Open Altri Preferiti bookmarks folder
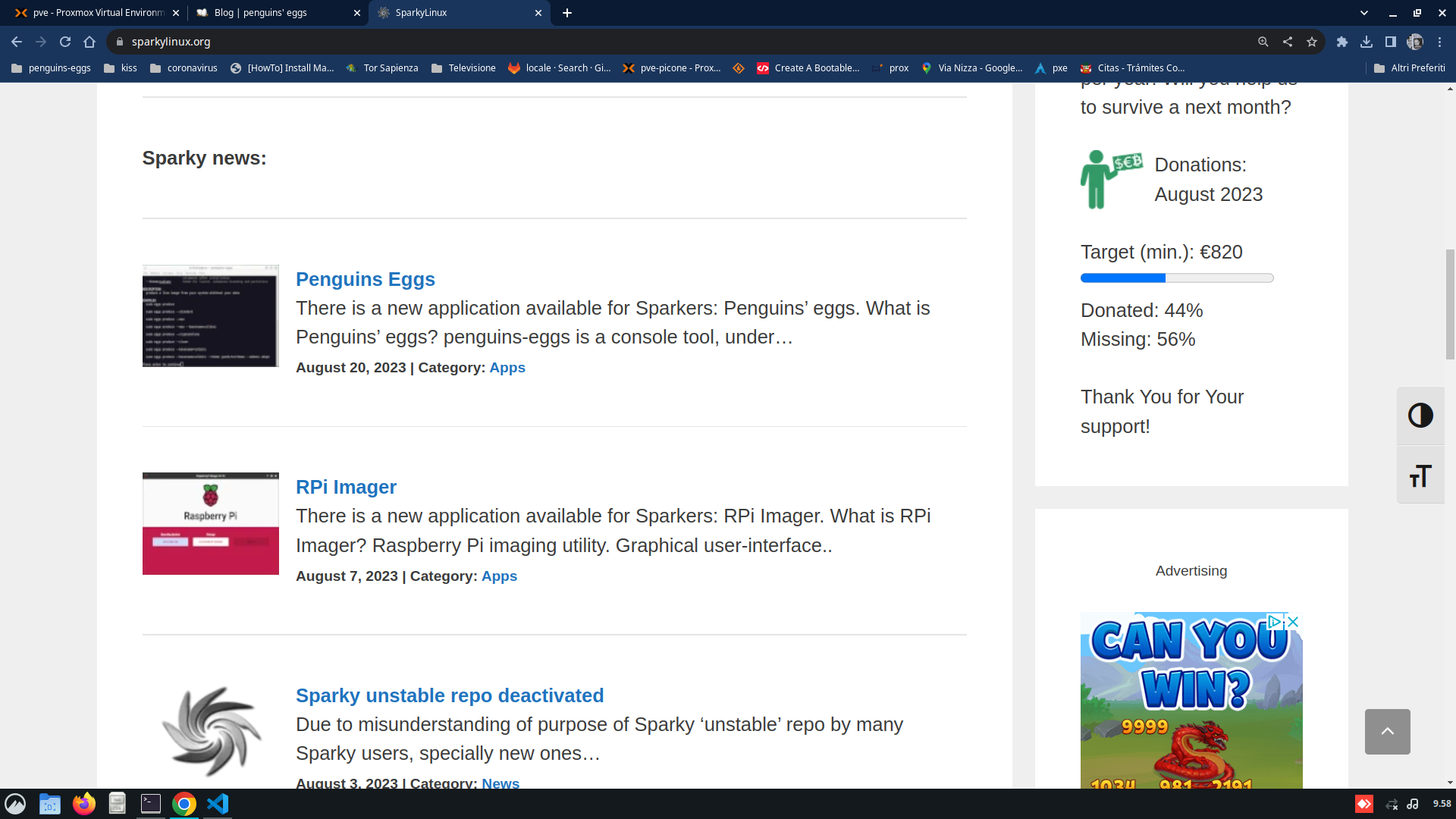The height and width of the screenshot is (819, 1456). coord(1410,68)
